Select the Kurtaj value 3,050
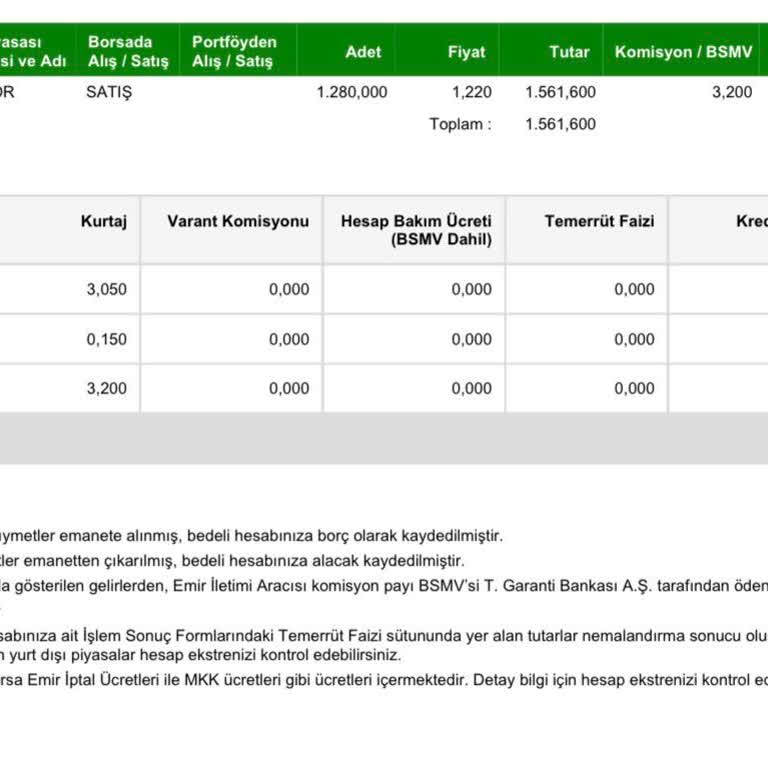This screenshot has width=768, height=768. (107, 289)
